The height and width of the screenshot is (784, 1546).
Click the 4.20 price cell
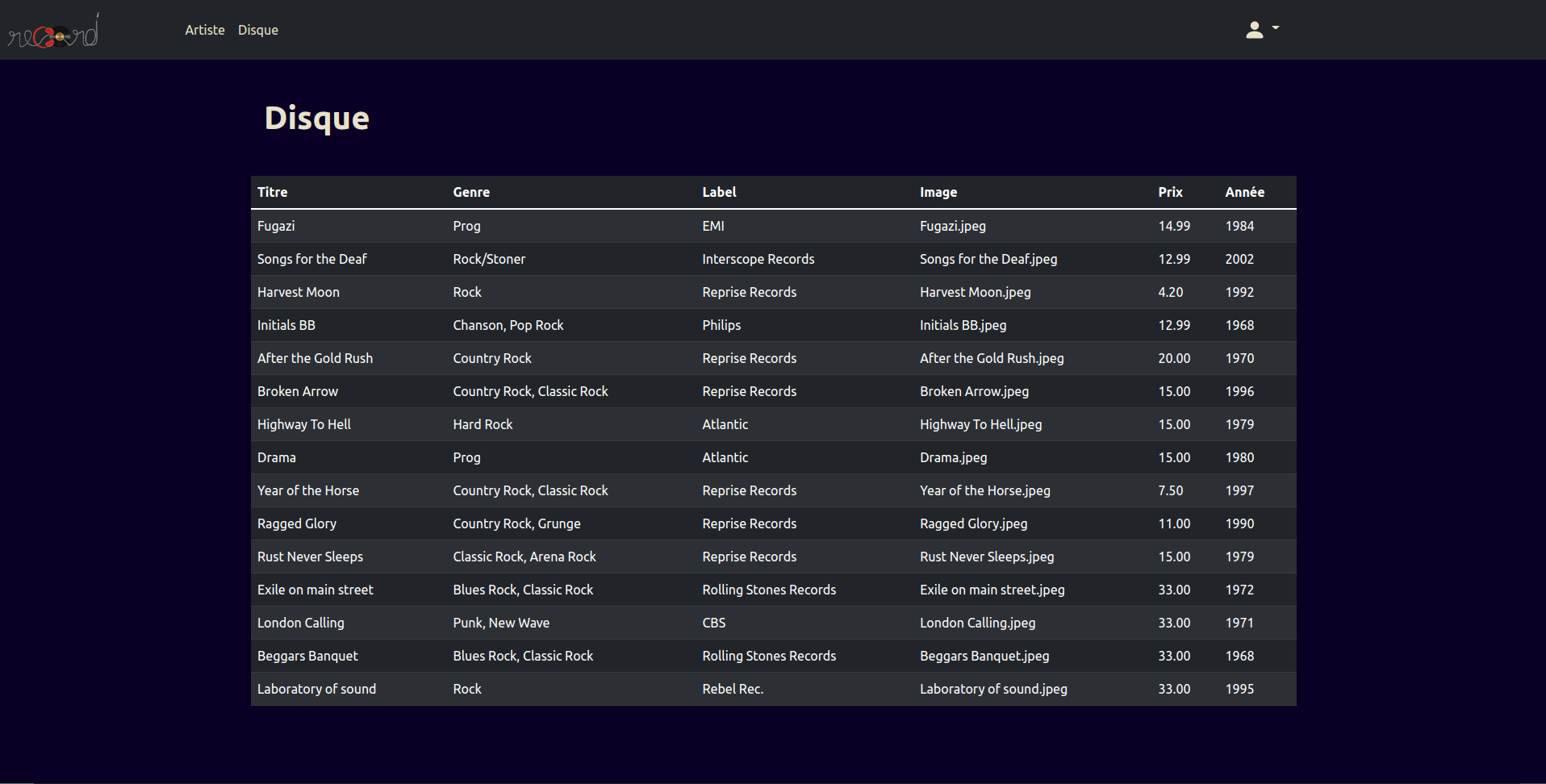pos(1171,292)
